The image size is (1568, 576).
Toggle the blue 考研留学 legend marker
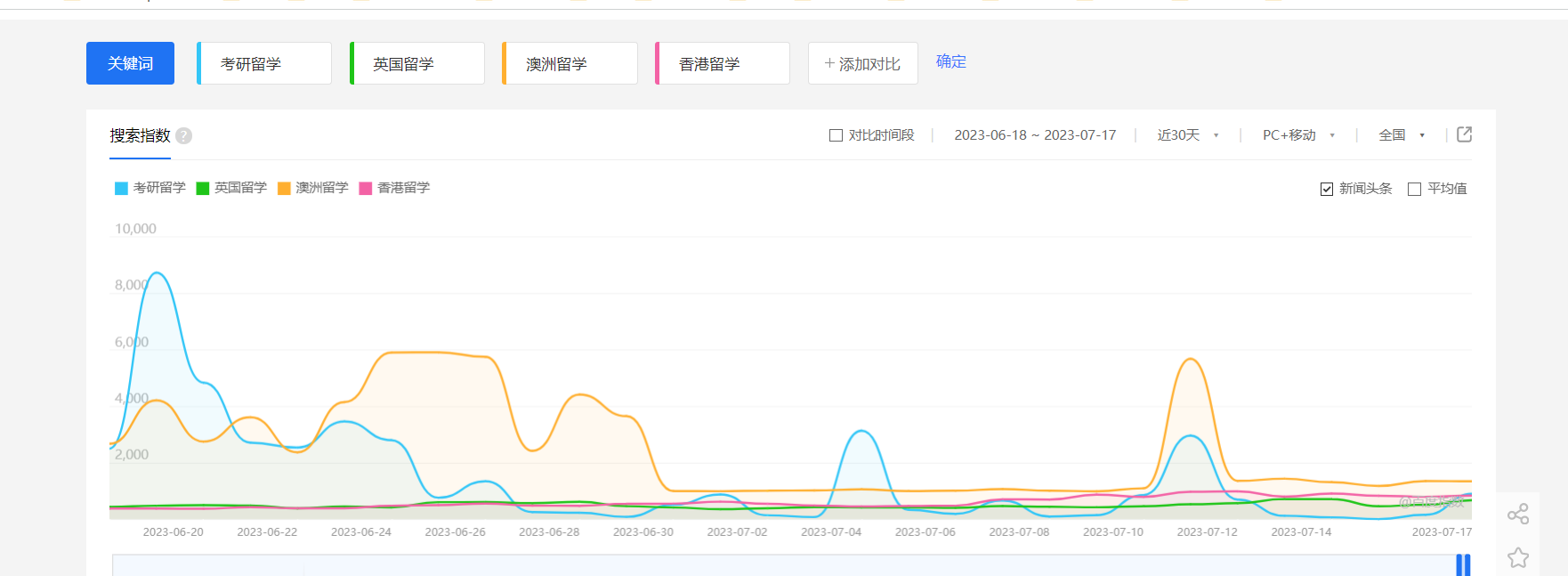(x=122, y=188)
